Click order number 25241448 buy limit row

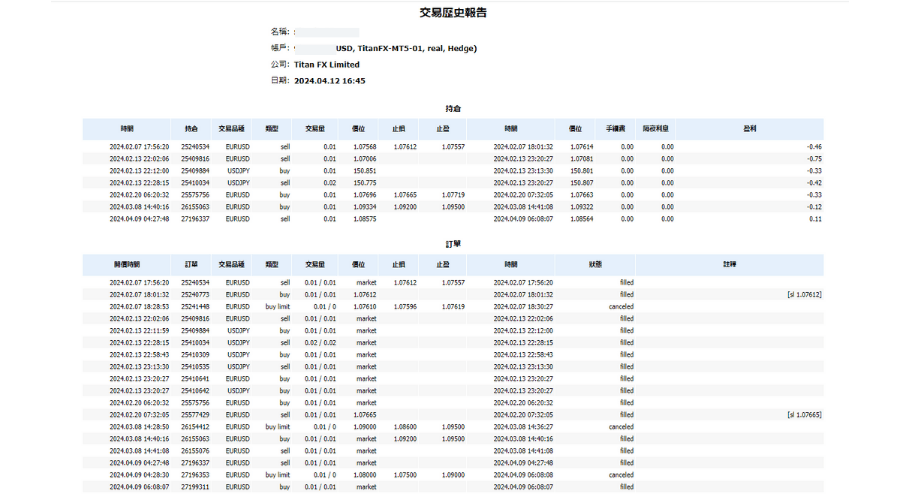pos(196,307)
